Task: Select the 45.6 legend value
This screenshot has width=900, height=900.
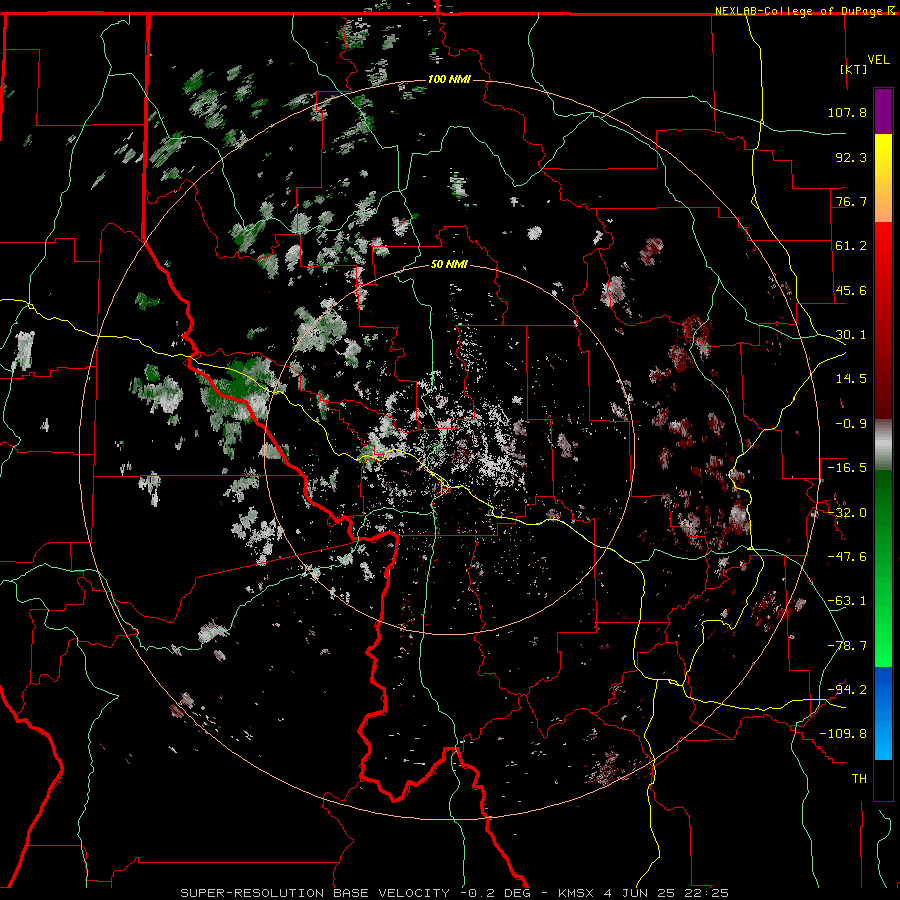Action: point(851,290)
